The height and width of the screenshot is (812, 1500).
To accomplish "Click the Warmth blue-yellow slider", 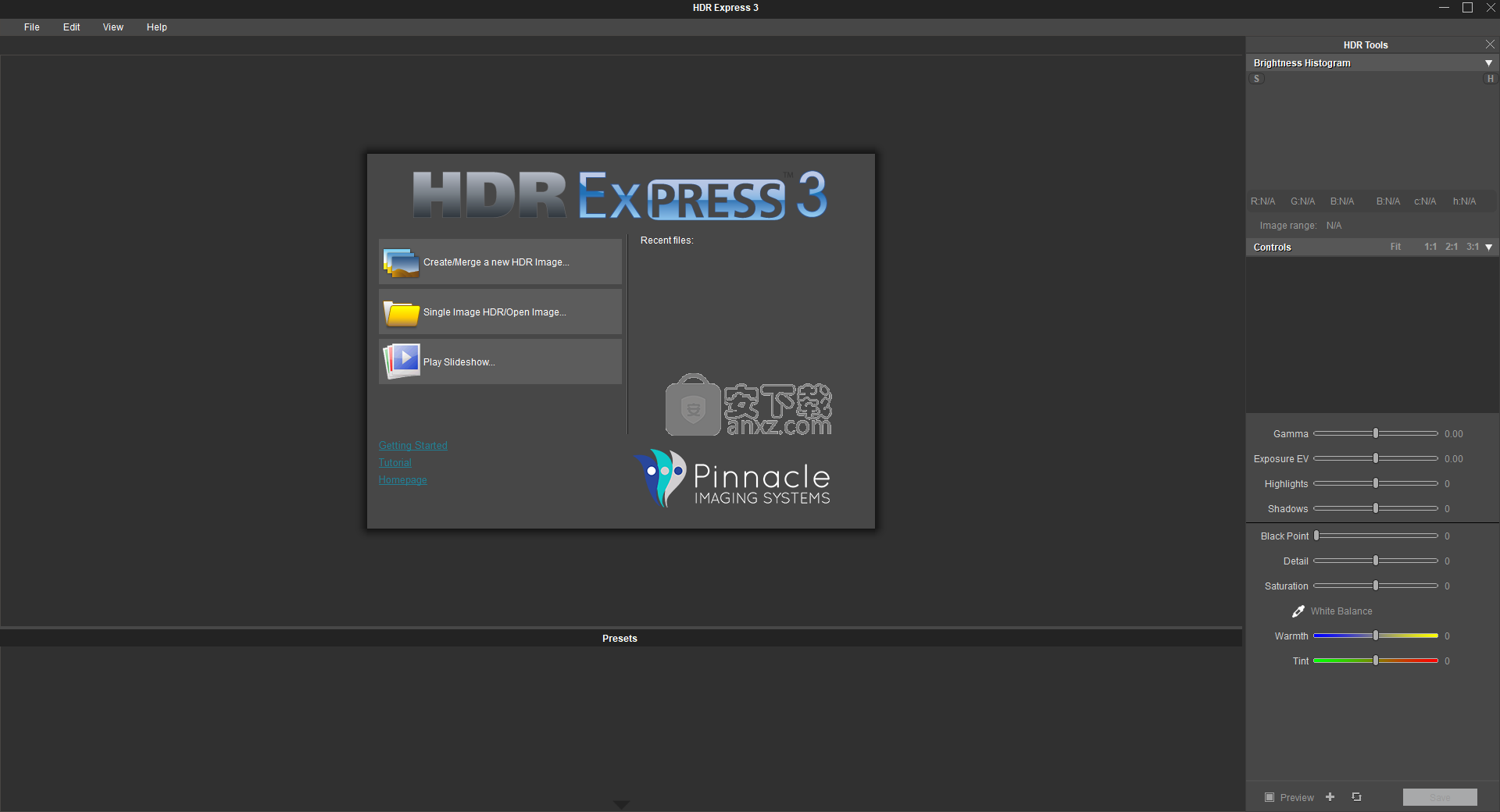I will coord(1376,636).
